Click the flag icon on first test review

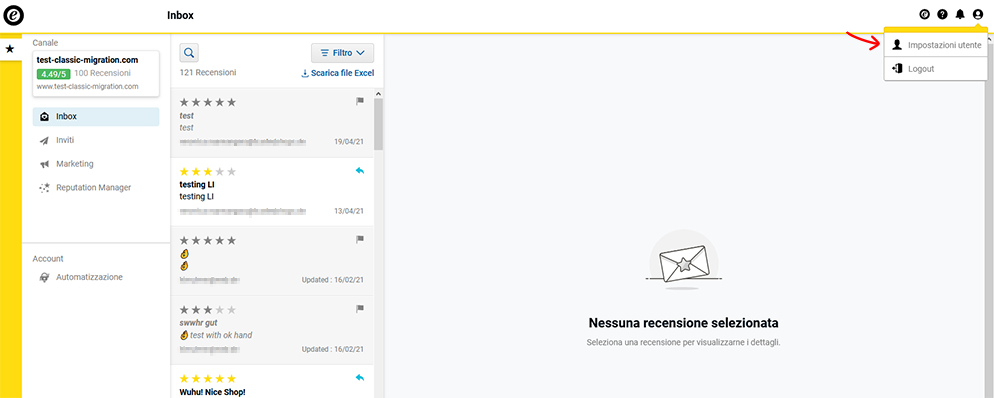pos(360,101)
